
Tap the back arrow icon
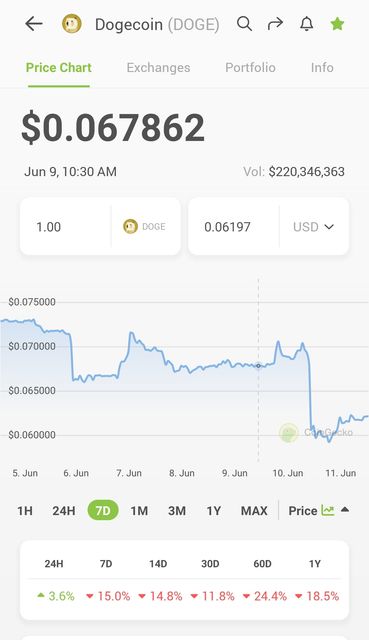33,24
